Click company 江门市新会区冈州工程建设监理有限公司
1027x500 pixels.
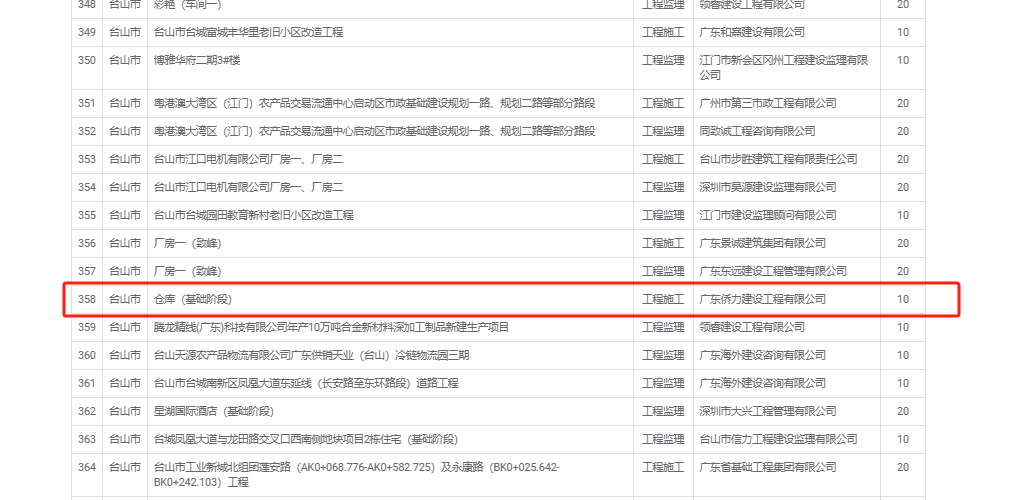pyautogui.click(x=782, y=67)
